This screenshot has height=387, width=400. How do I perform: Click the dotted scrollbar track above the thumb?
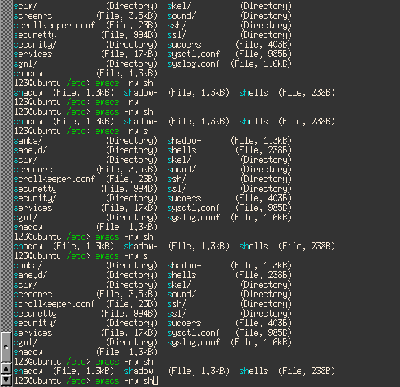pos(6,167)
